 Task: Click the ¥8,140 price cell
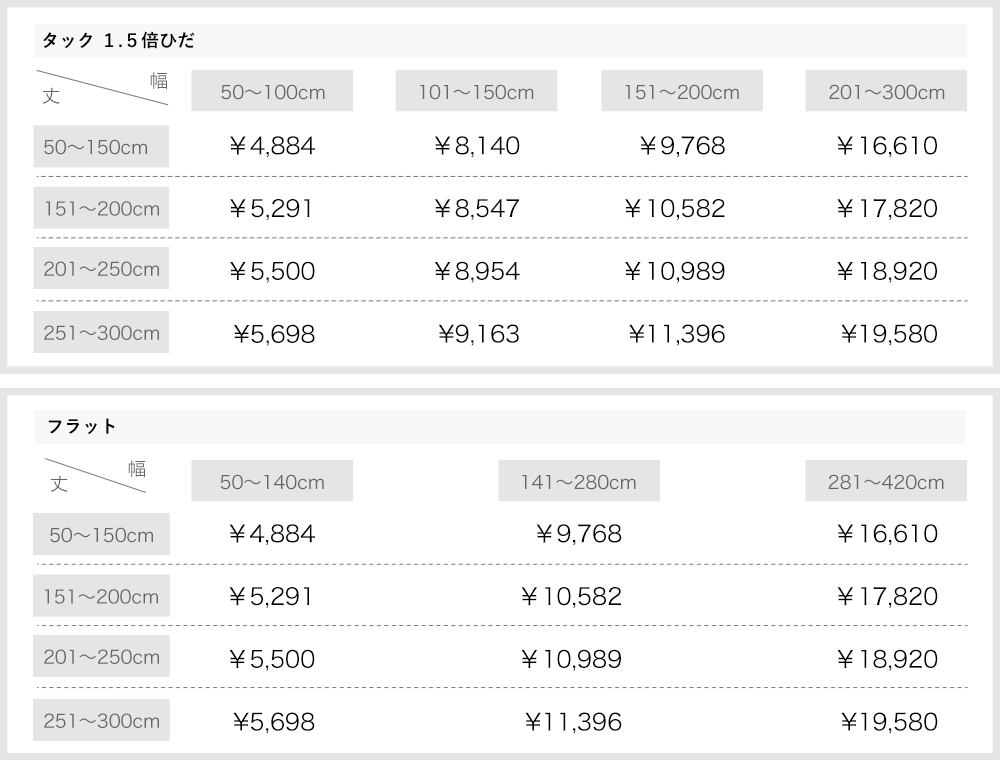[477, 147]
